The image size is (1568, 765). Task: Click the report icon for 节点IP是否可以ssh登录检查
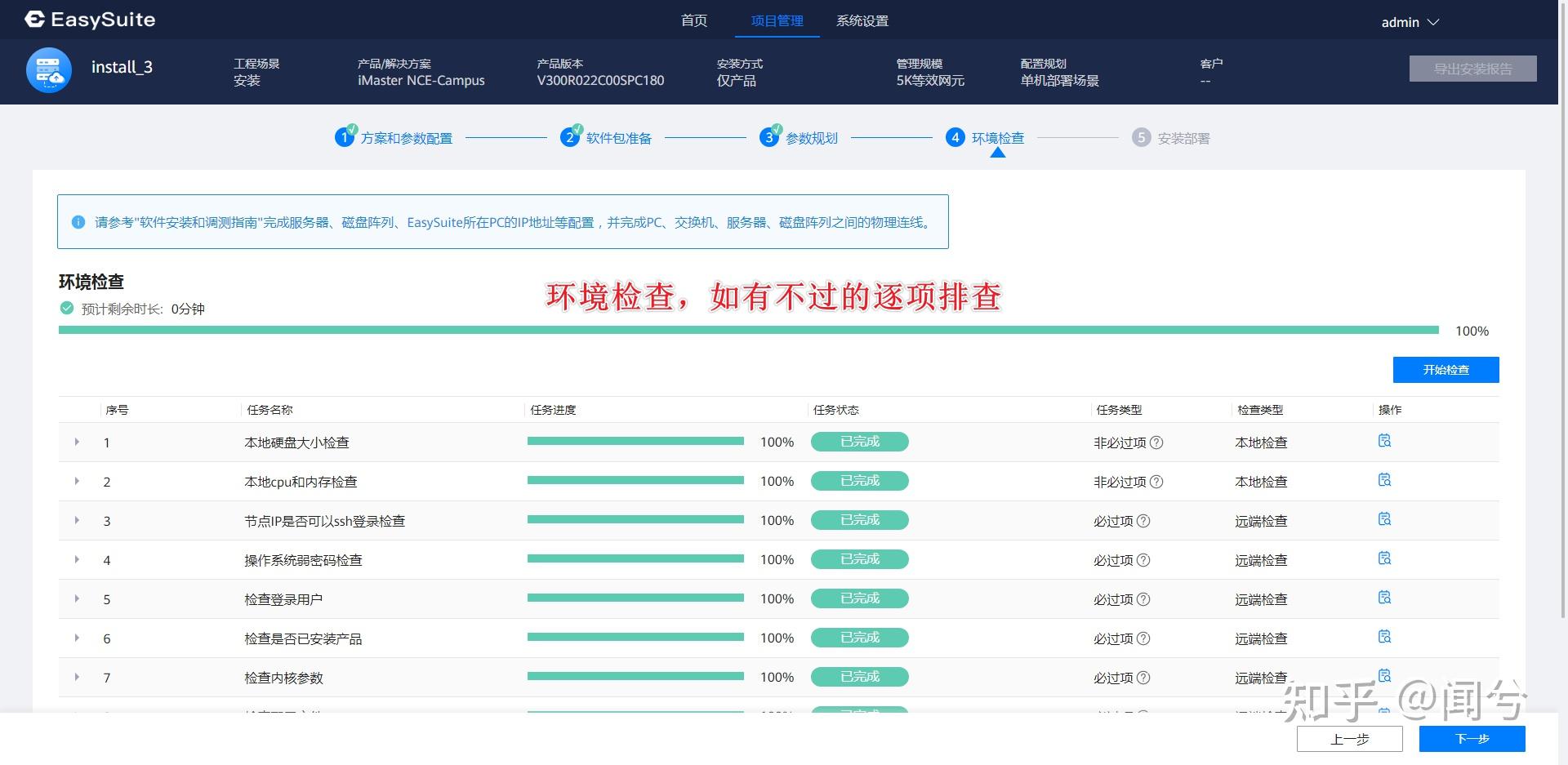pyautogui.click(x=1384, y=518)
